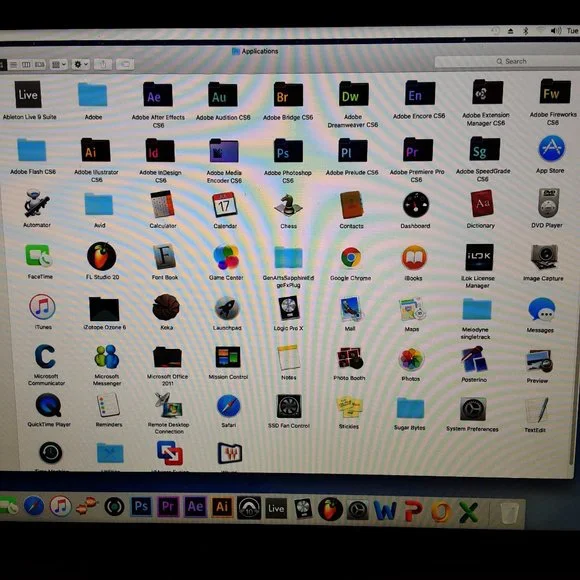Viewport: 580px width, 580px height.
Task: Open the Adobe Illustrator CS6 folder
Action: click(x=95, y=150)
